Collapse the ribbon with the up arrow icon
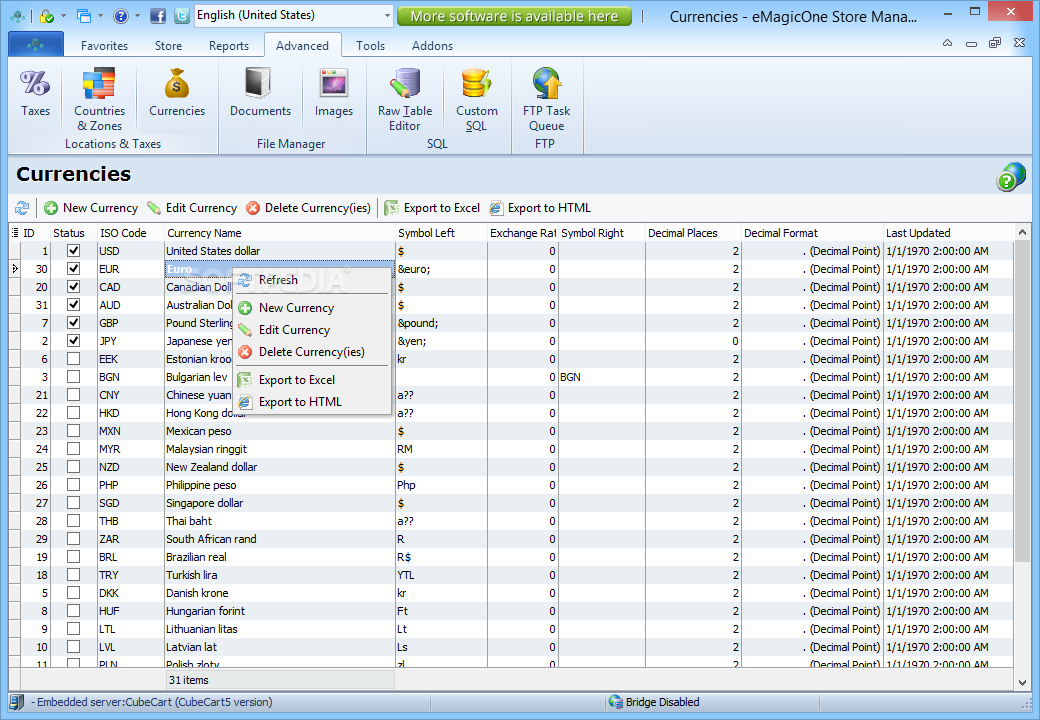1040x720 pixels. [947, 43]
